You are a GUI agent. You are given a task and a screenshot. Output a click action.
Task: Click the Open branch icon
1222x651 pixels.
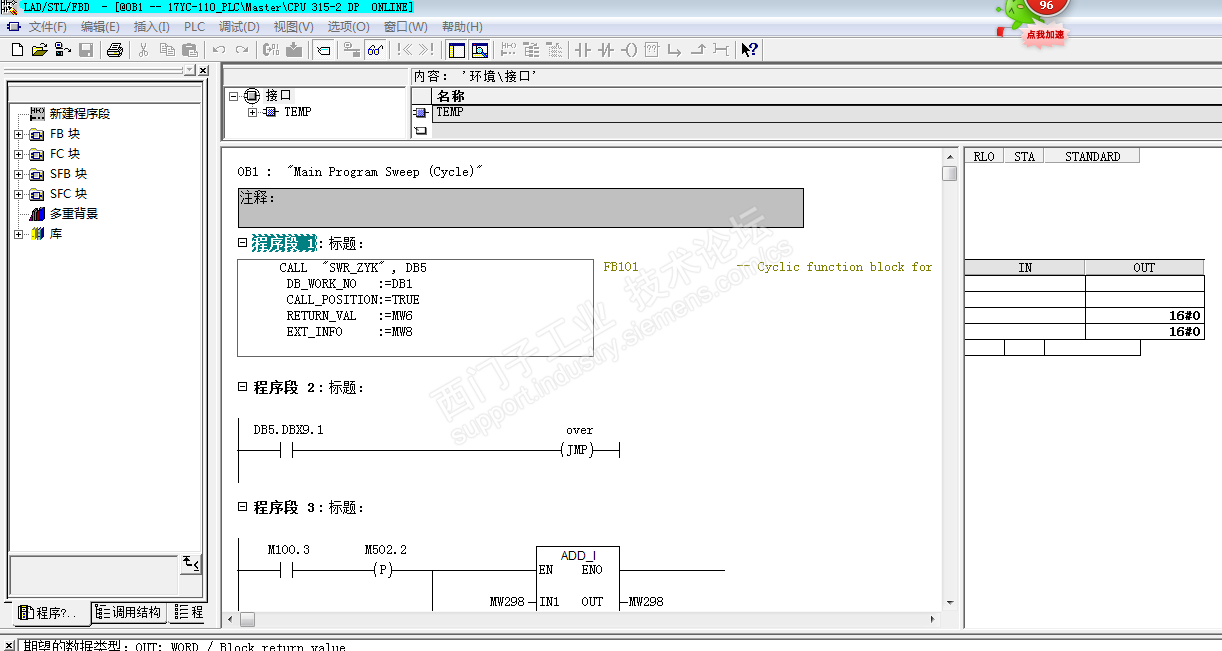674,50
